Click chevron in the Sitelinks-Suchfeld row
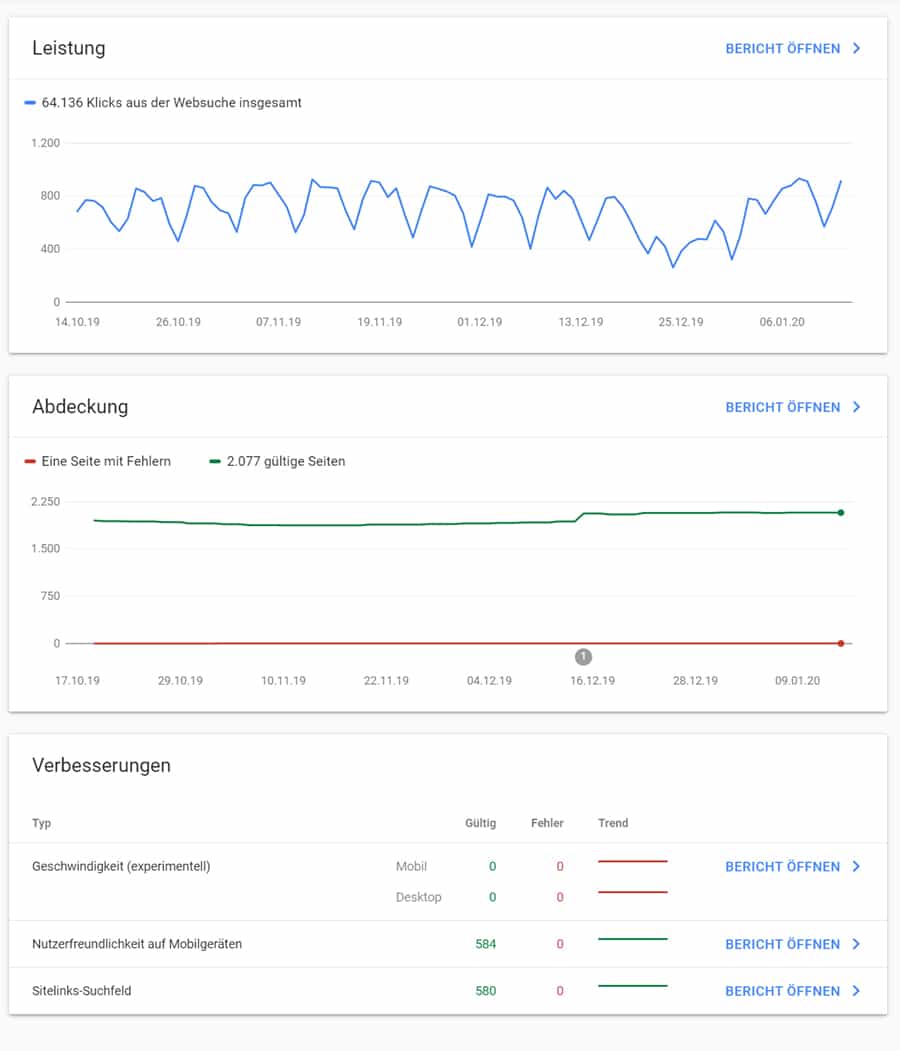 click(857, 991)
